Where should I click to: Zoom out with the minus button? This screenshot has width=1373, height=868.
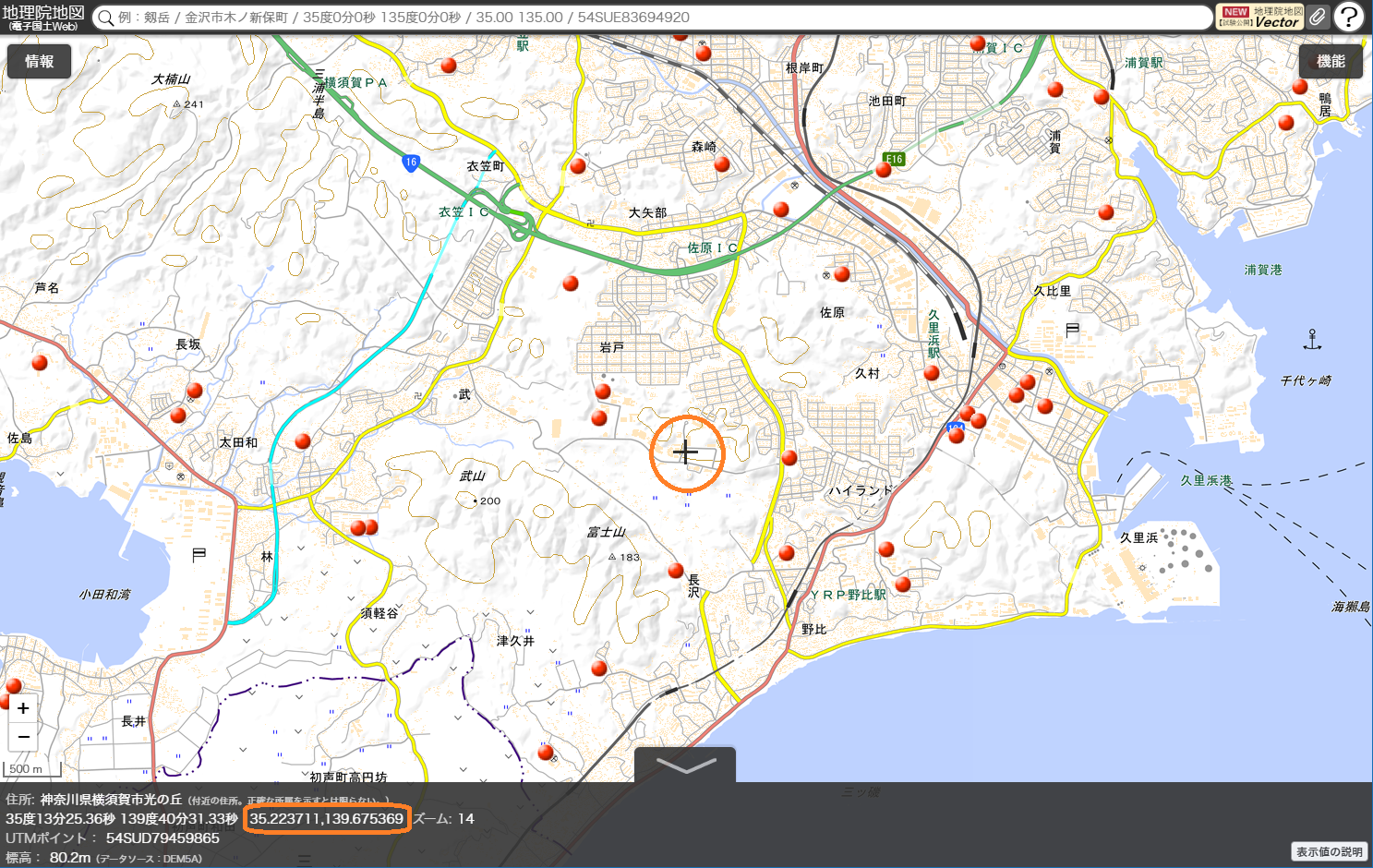pyautogui.click(x=23, y=737)
